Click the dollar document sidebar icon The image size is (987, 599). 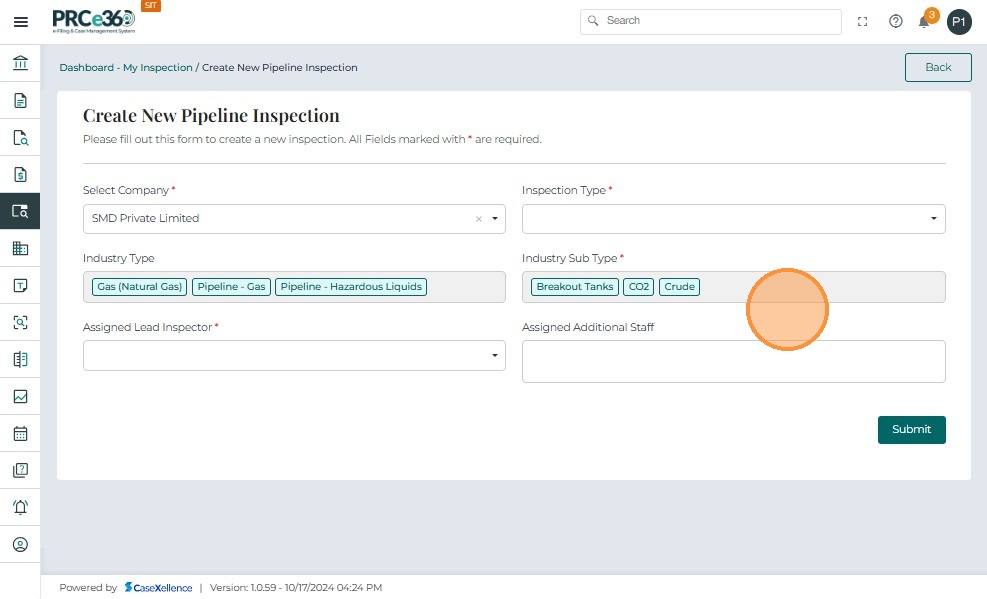coord(20,175)
